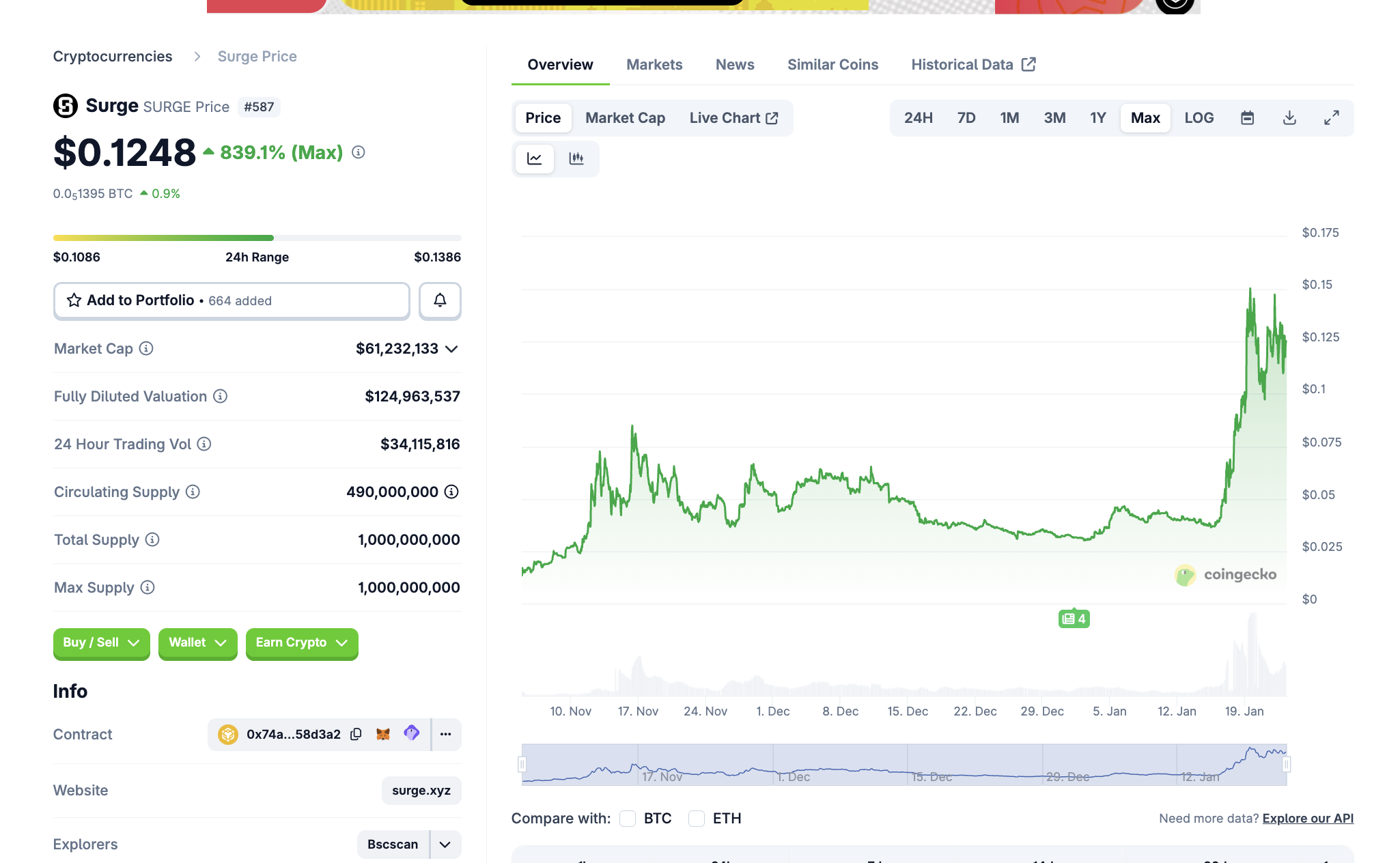1400x863 pixels.
Task: Open the Bscscan explorers dropdown
Action: (445, 845)
